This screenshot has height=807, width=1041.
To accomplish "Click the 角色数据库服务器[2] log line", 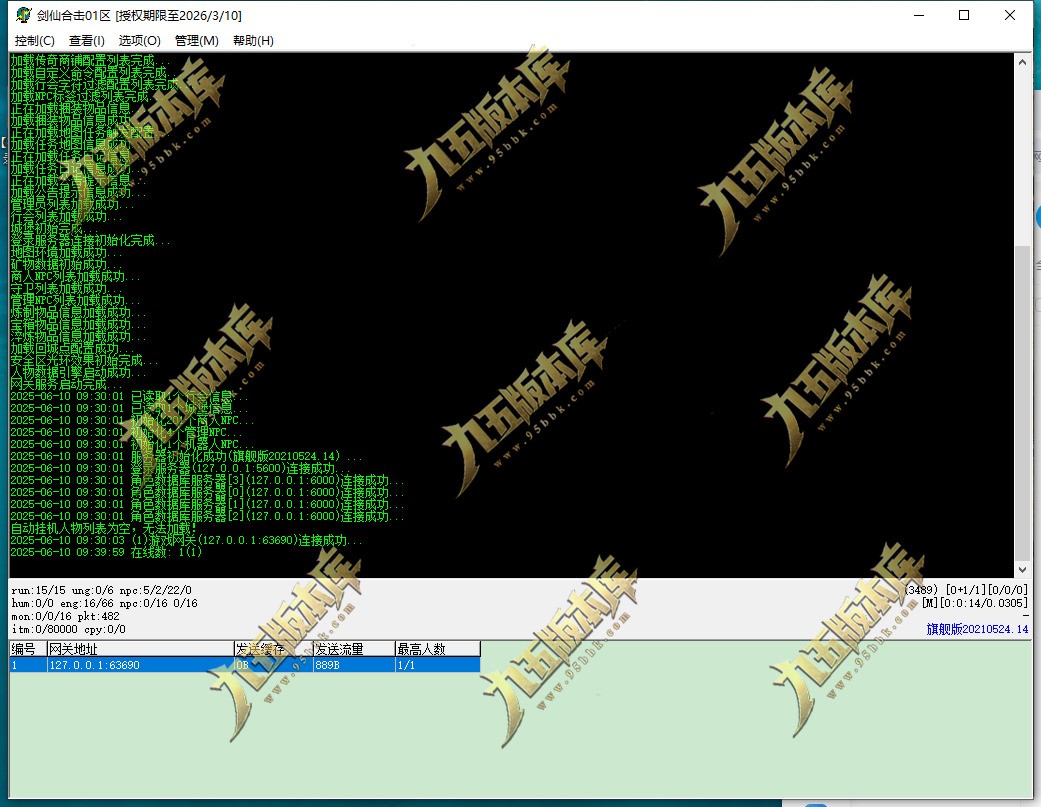I will click(x=207, y=516).
